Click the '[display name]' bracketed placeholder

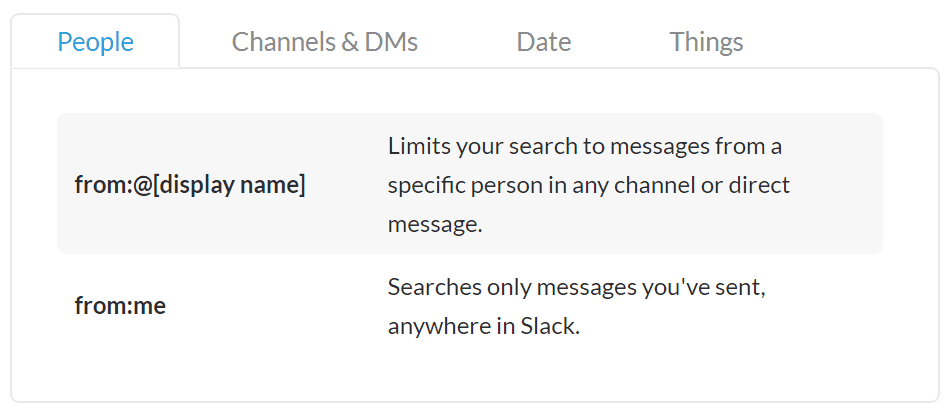(230, 185)
